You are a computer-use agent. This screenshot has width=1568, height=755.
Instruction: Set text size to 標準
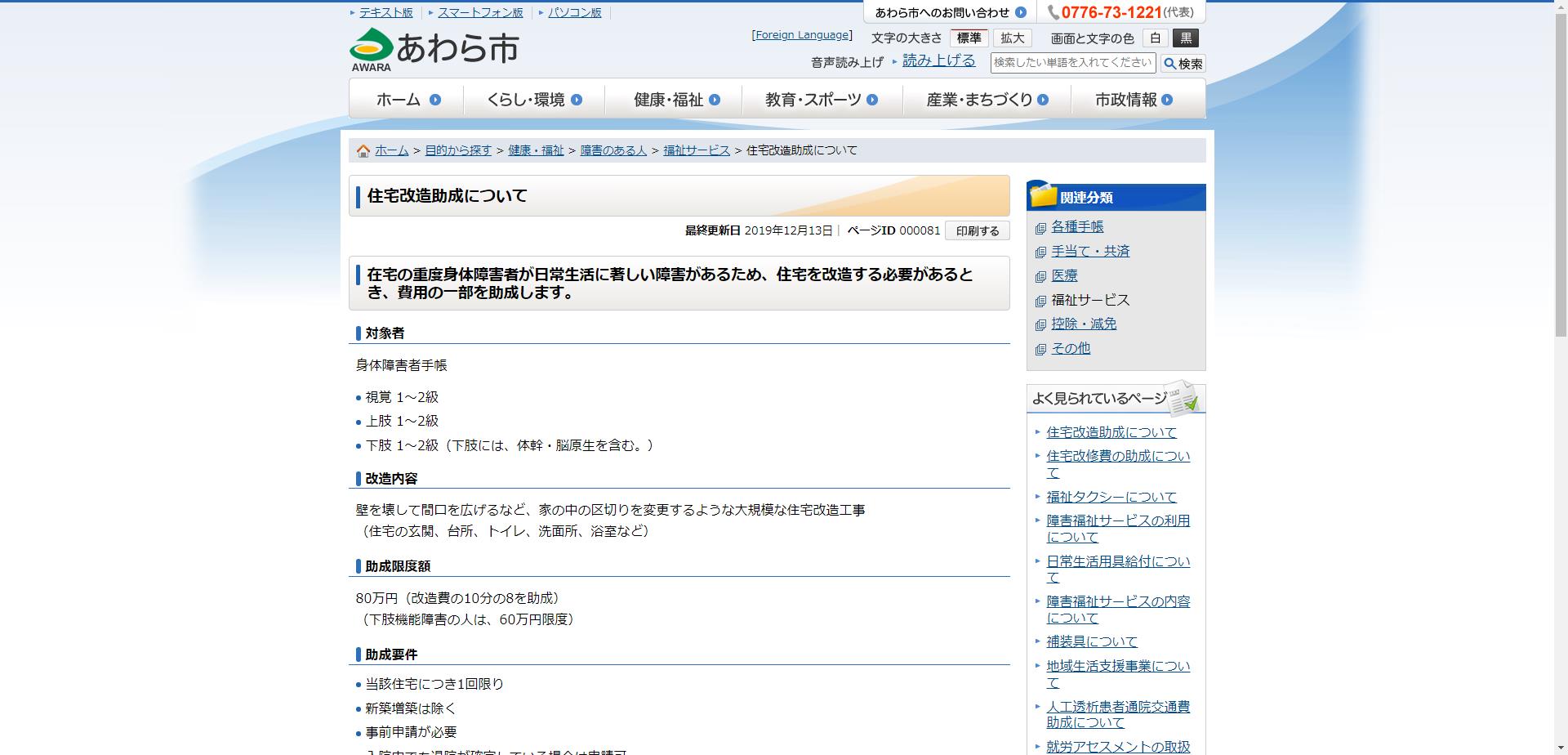click(x=969, y=38)
